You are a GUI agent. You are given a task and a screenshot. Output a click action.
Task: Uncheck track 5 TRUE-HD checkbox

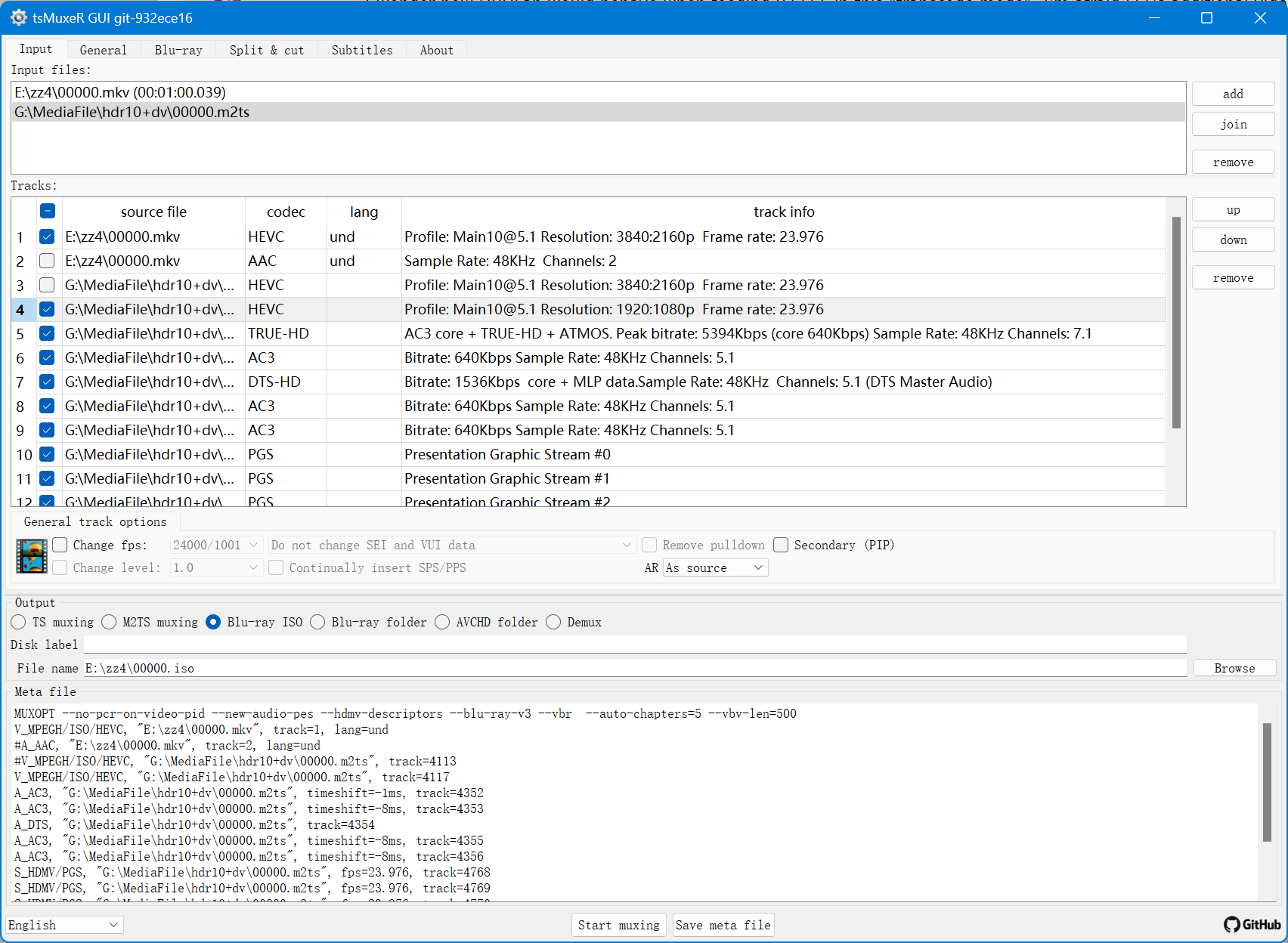[47, 333]
